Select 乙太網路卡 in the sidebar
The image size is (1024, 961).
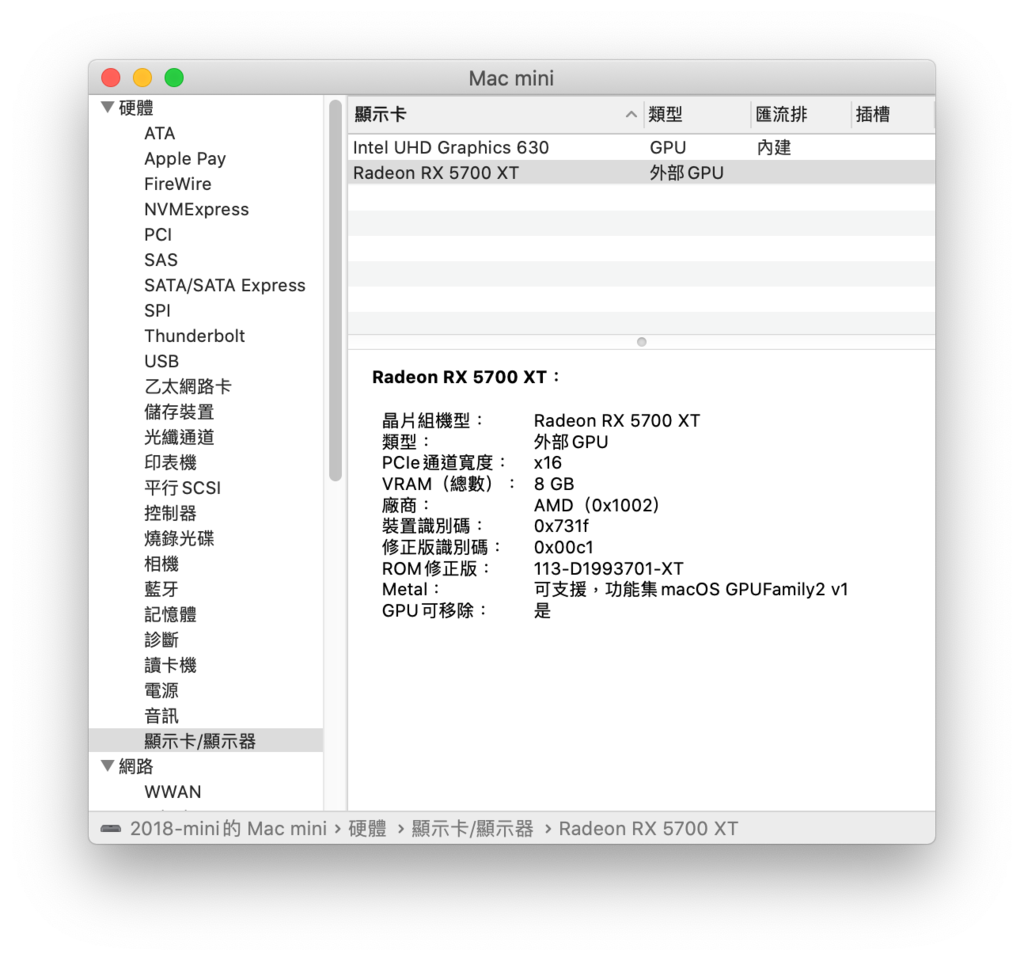click(x=188, y=386)
